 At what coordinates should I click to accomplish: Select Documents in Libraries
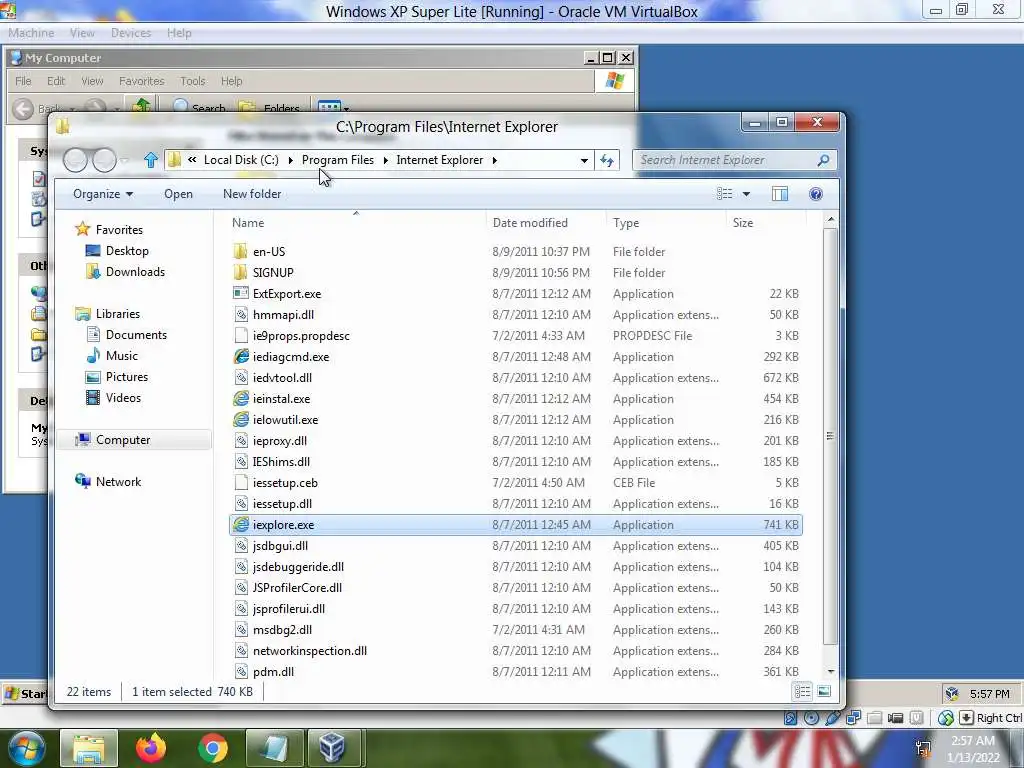coord(136,334)
